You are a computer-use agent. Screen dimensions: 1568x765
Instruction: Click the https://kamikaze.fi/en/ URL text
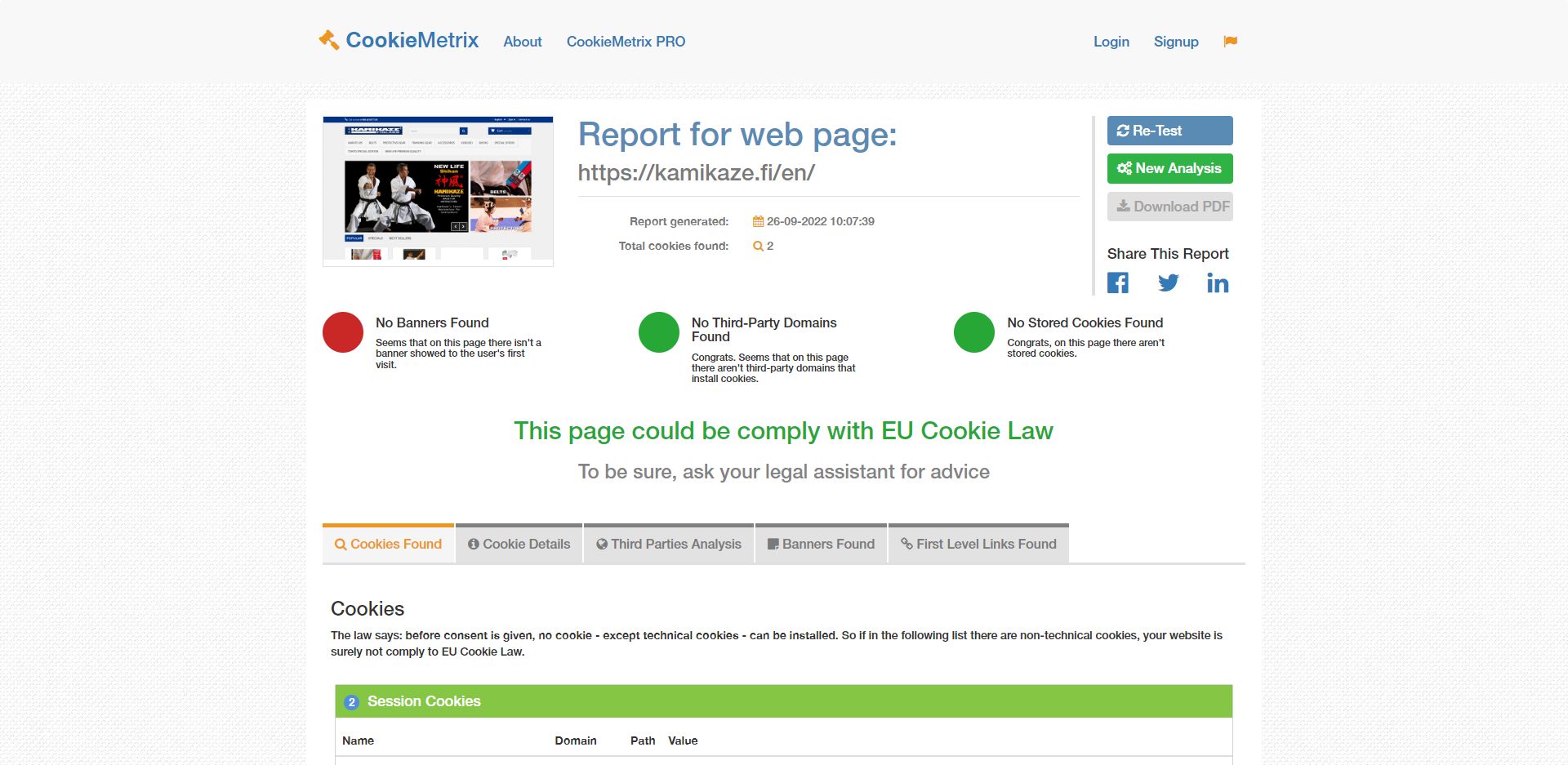(697, 173)
